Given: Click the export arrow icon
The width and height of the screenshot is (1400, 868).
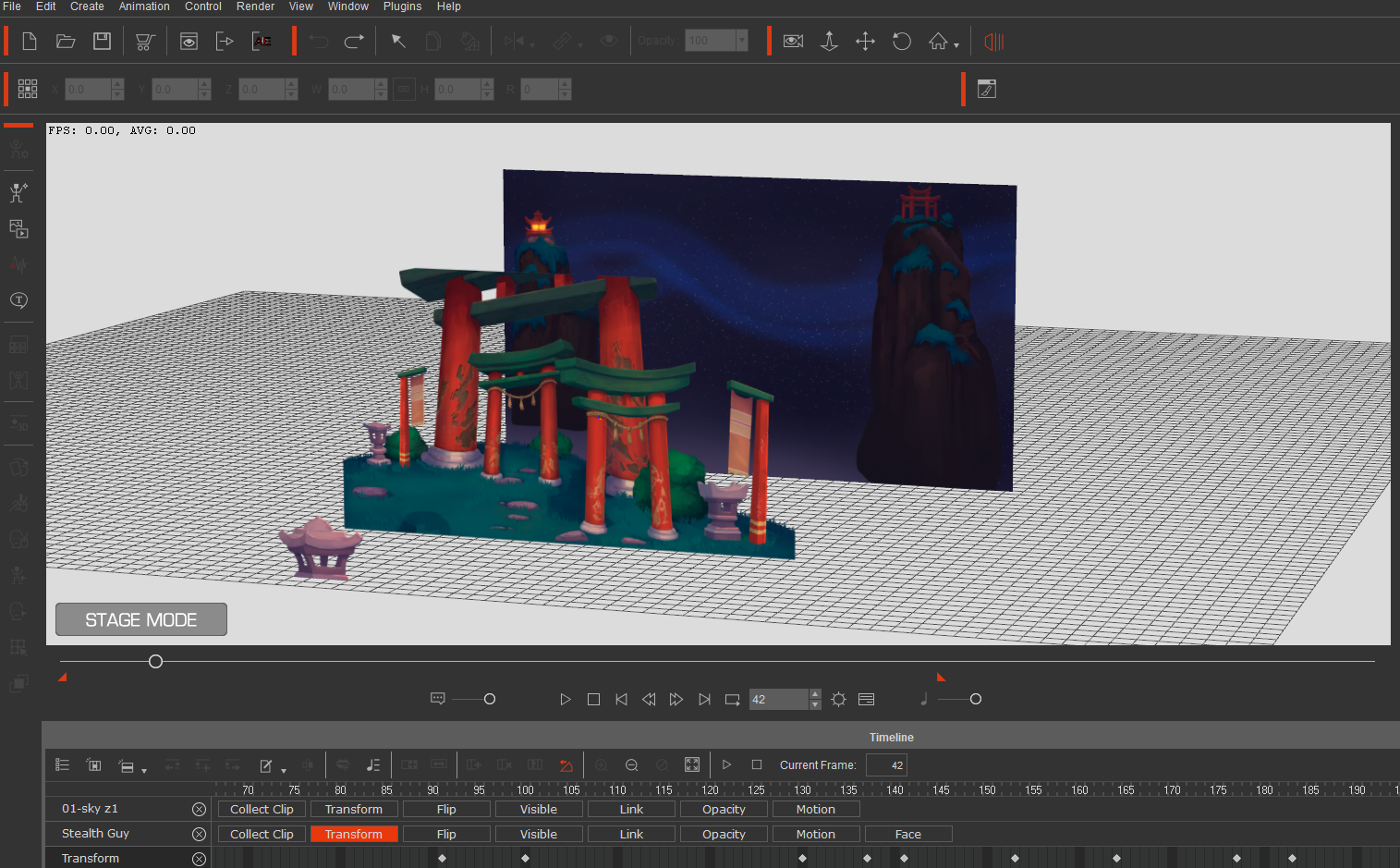Looking at the screenshot, I should point(225,42).
